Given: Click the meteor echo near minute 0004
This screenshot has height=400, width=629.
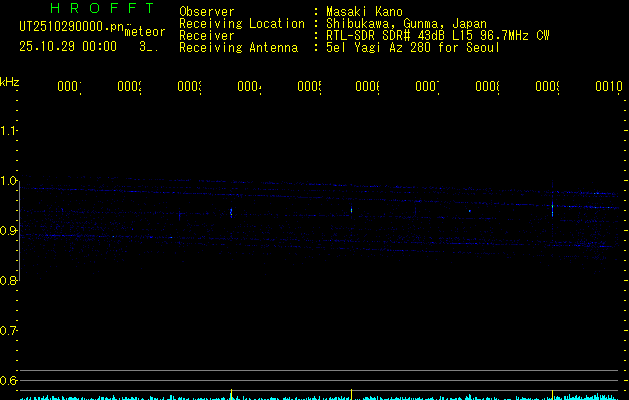Looking at the screenshot, I should [231, 213].
